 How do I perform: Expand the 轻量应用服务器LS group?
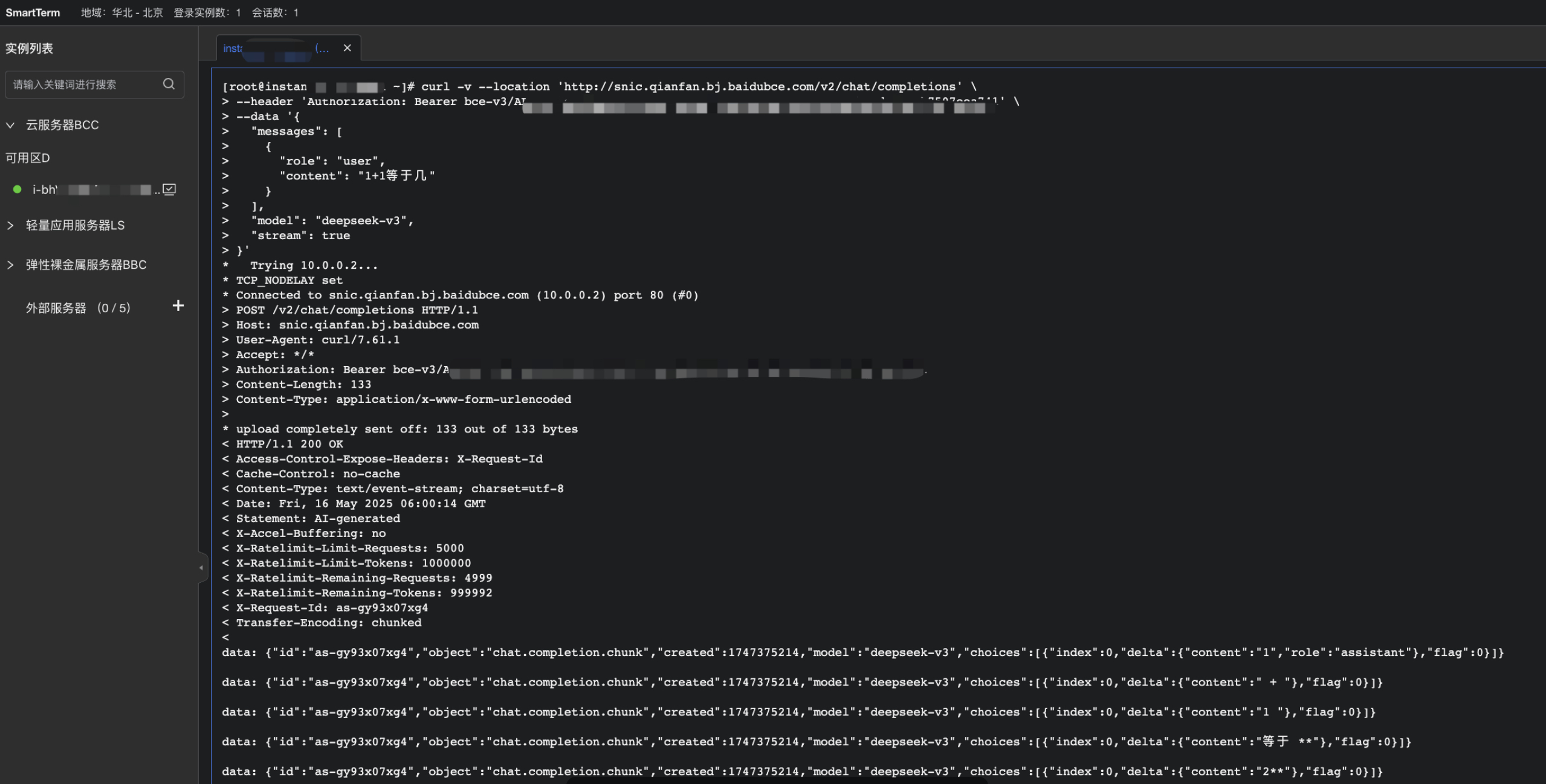point(10,225)
